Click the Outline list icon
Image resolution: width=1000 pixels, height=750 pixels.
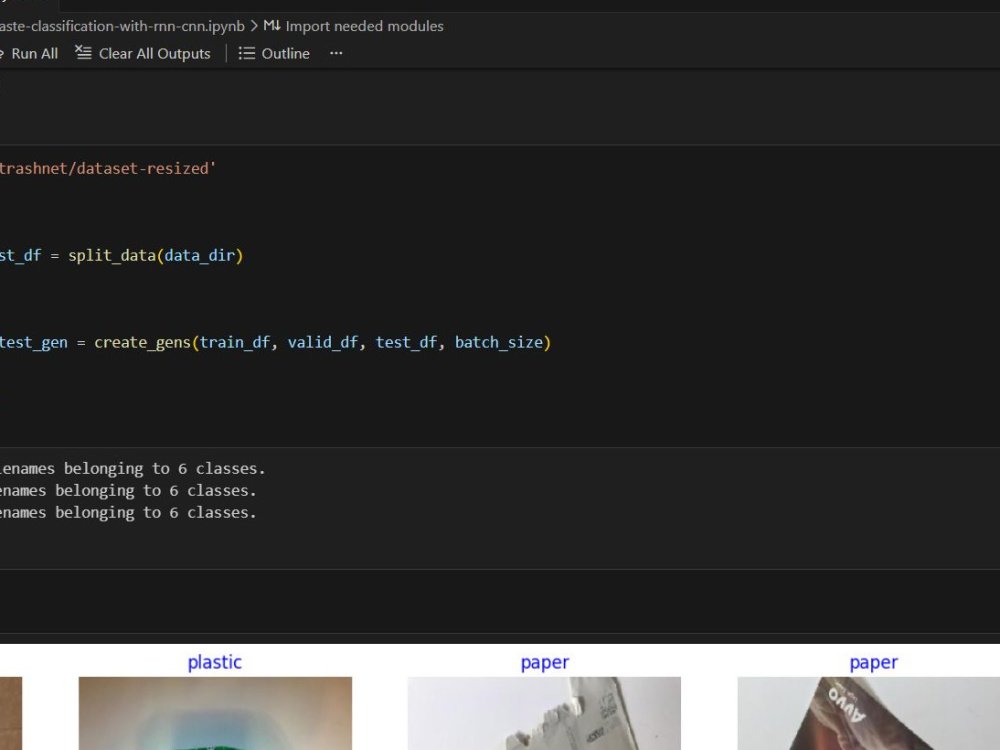click(246, 54)
